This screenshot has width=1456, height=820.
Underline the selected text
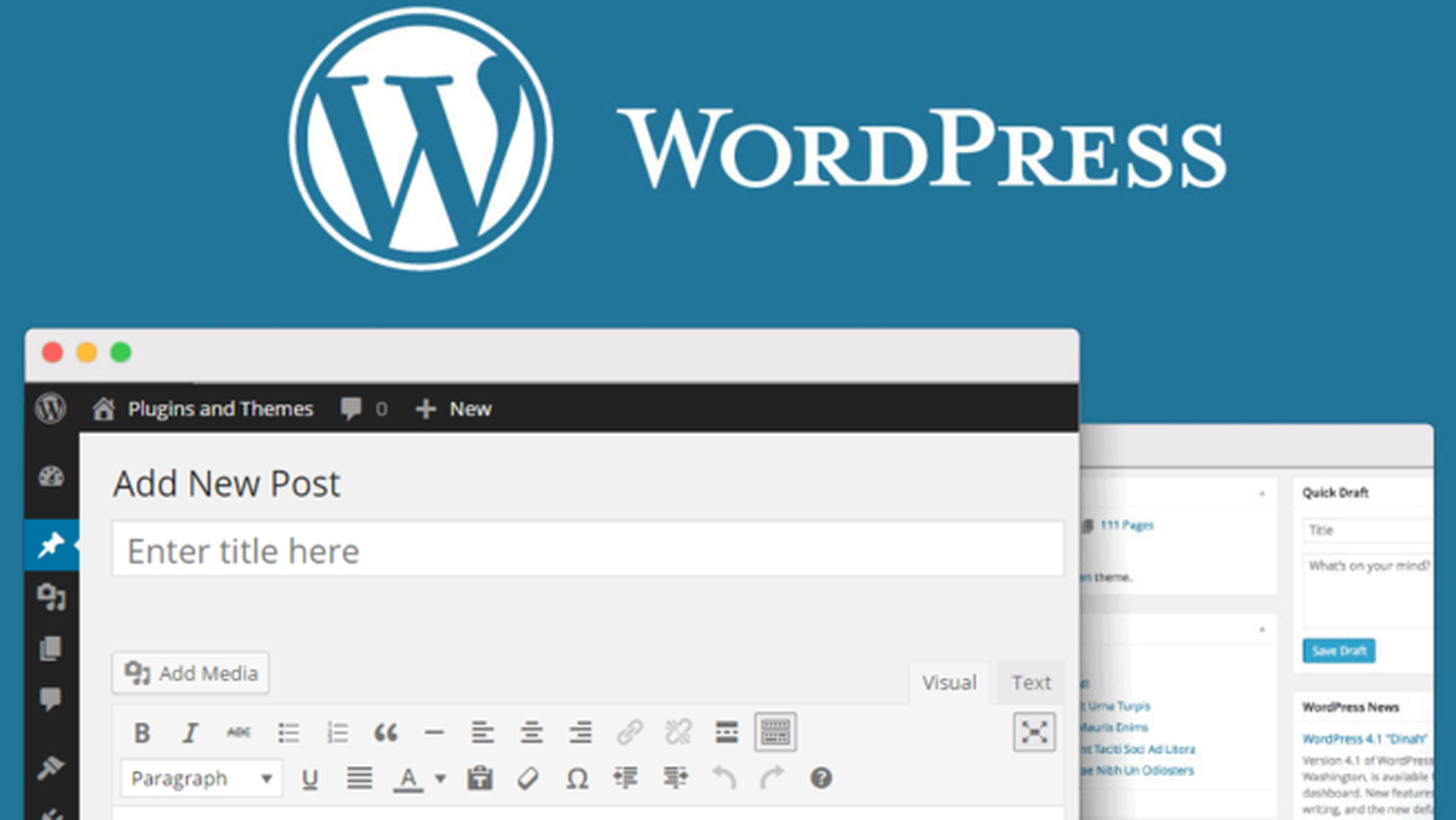click(x=310, y=779)
